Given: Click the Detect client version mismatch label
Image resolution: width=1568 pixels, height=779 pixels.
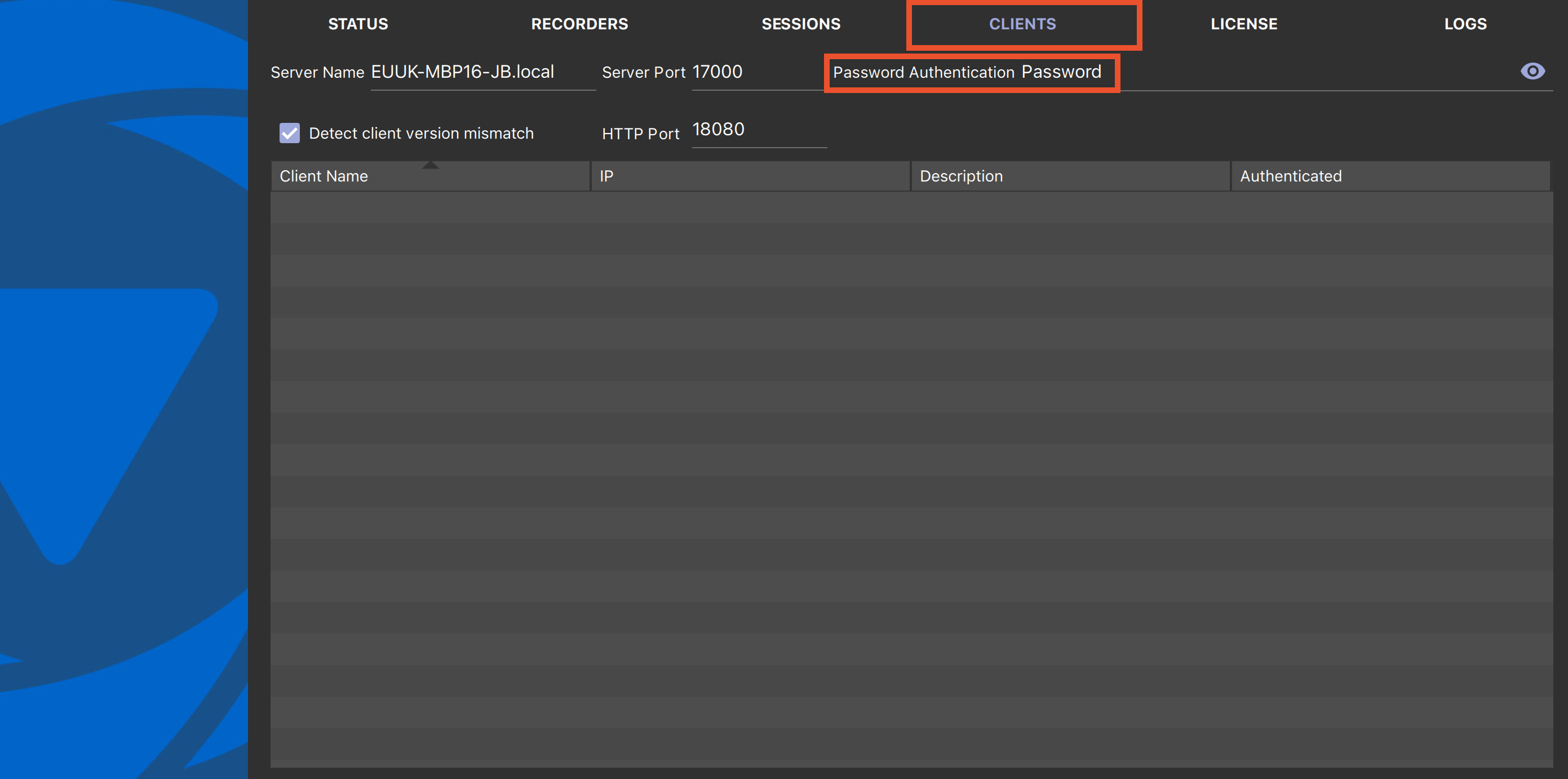Looking at the screenshot, I should coord(421,133).
